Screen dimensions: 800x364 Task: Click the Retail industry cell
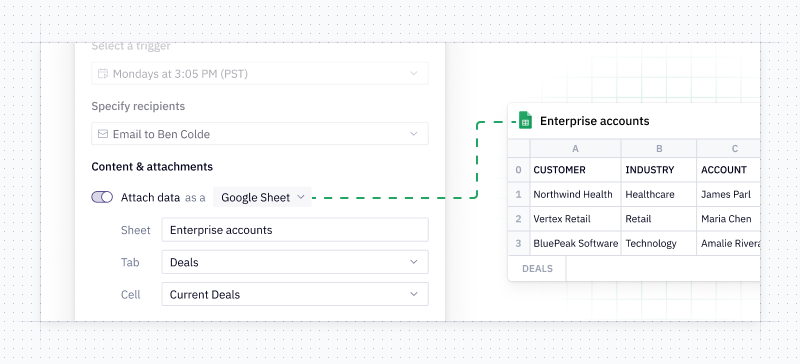pyautogui.click(x=659, y=219)
